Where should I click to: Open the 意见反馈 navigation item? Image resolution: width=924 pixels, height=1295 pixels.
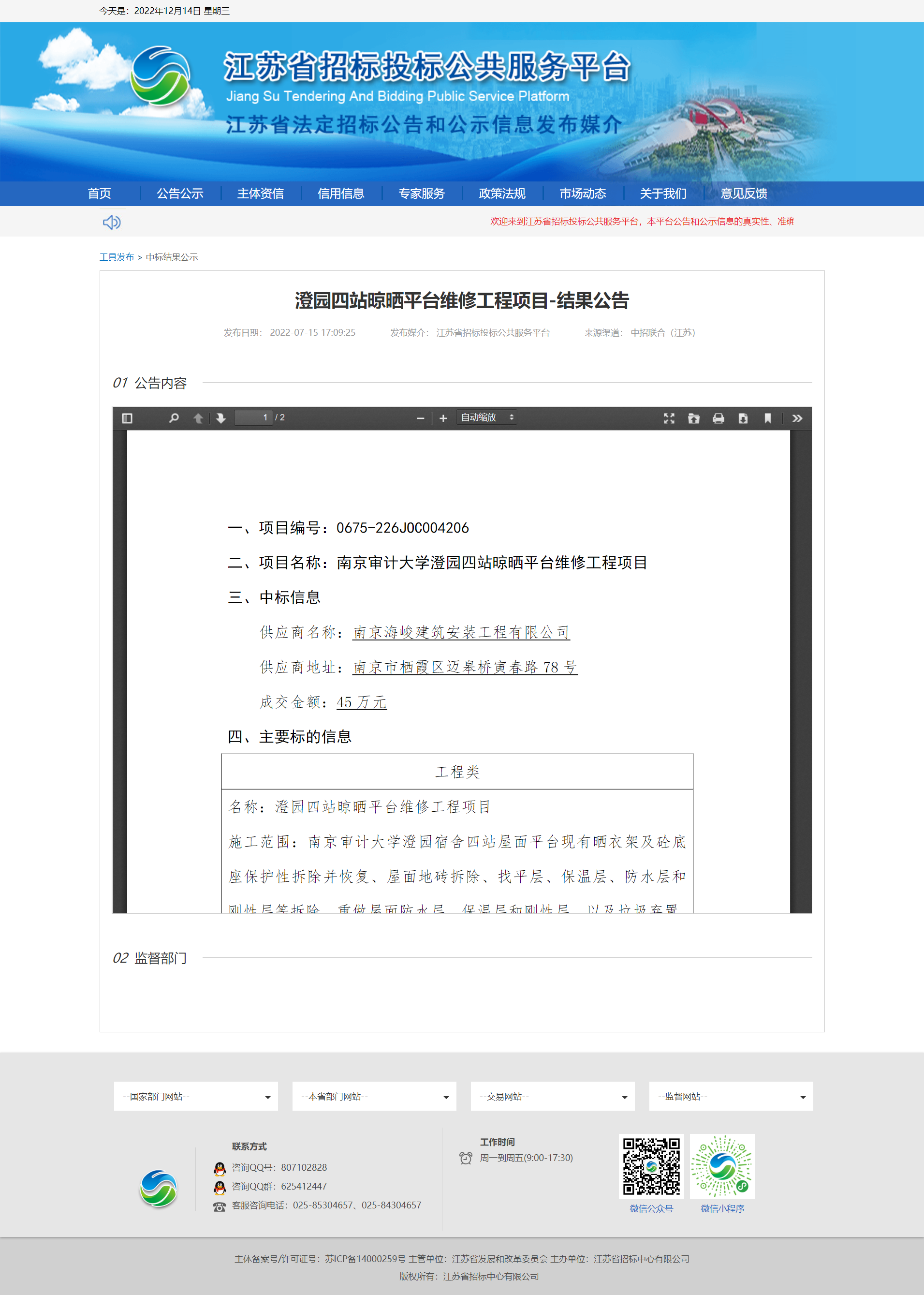pyautogui.click(x=744, y=194)
